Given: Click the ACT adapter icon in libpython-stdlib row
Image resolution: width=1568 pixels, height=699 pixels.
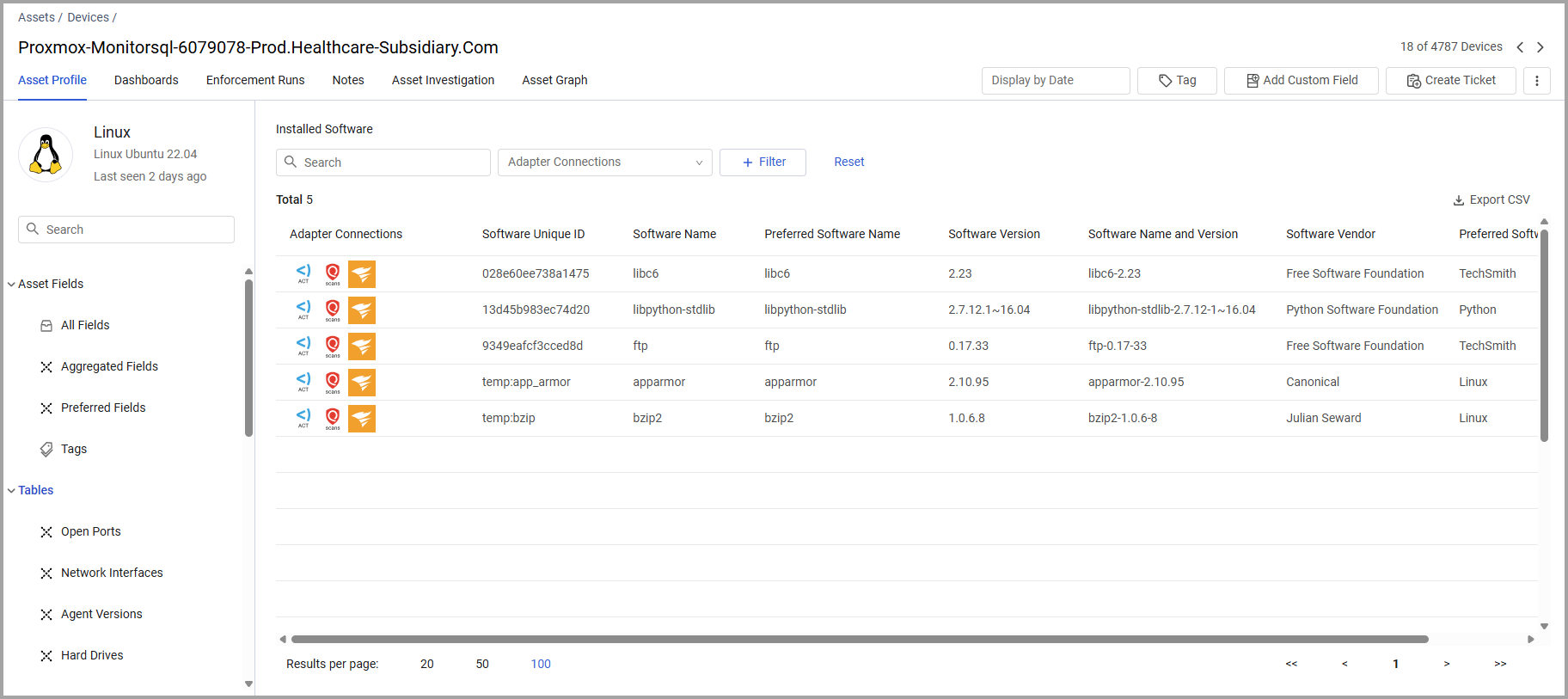Looking at the screenshot, I should click(x=303, y=310).
